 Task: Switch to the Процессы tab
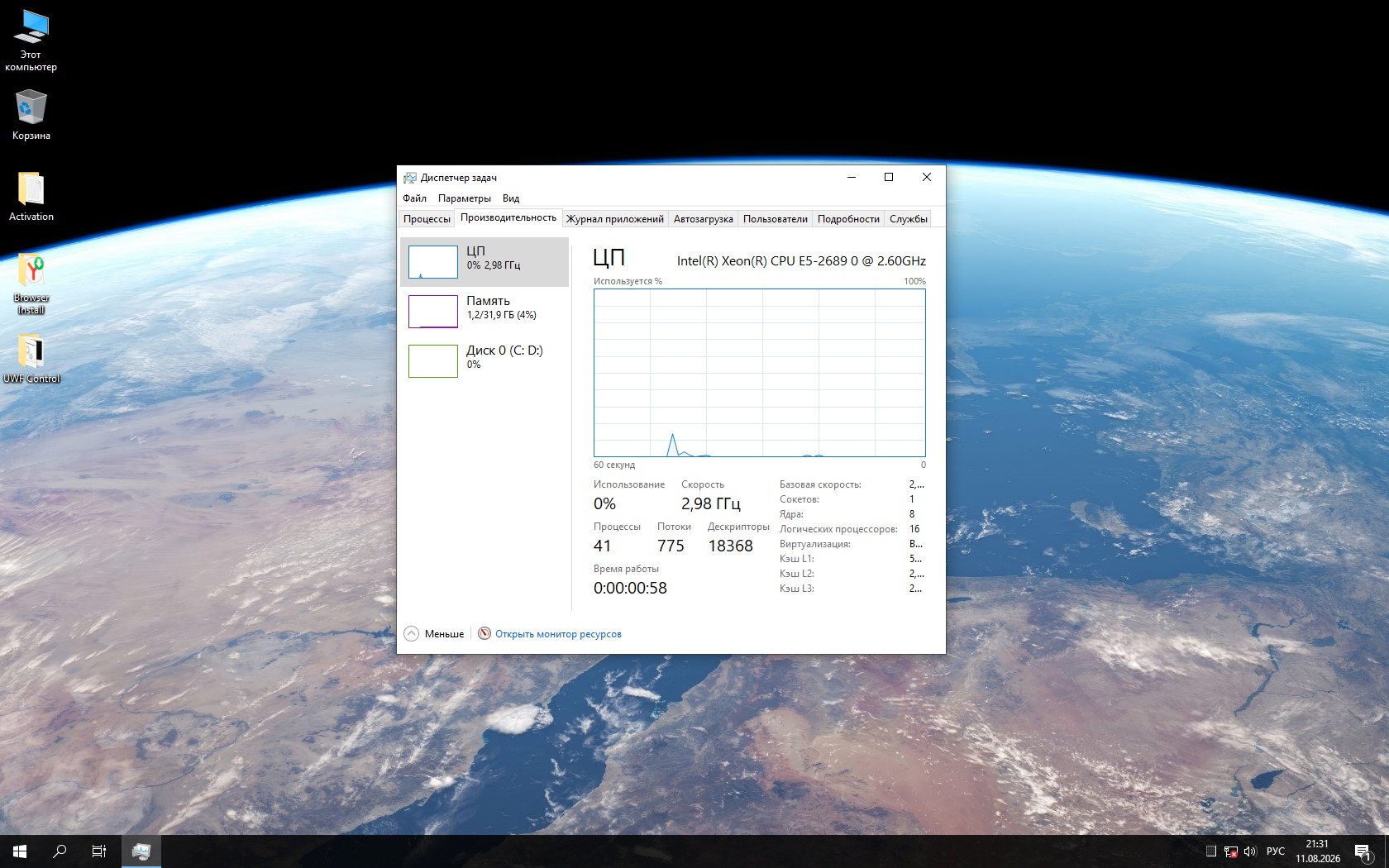tap(427, 219)
